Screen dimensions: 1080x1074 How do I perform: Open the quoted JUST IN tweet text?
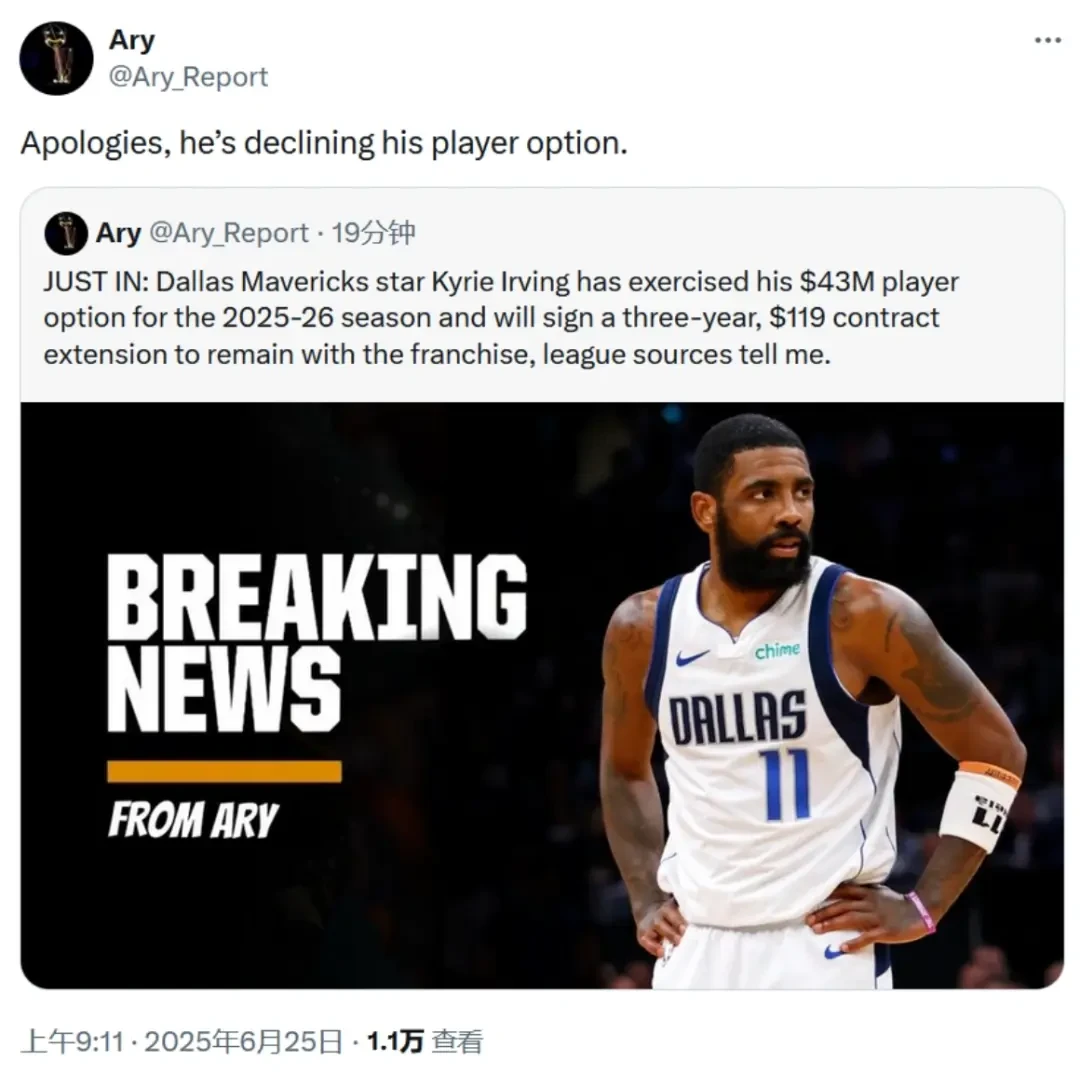[501, 318]
